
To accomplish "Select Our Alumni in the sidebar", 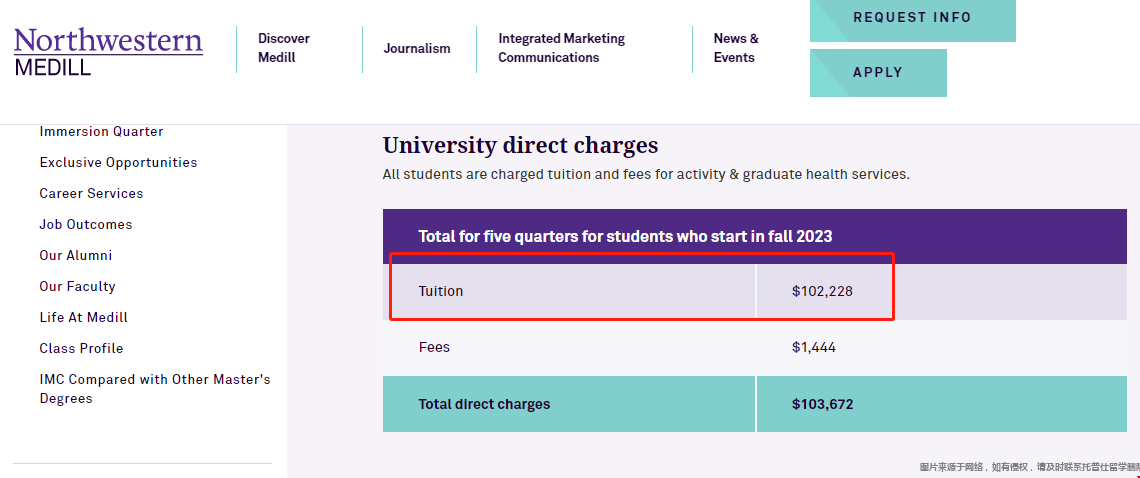I will (76, 256).
